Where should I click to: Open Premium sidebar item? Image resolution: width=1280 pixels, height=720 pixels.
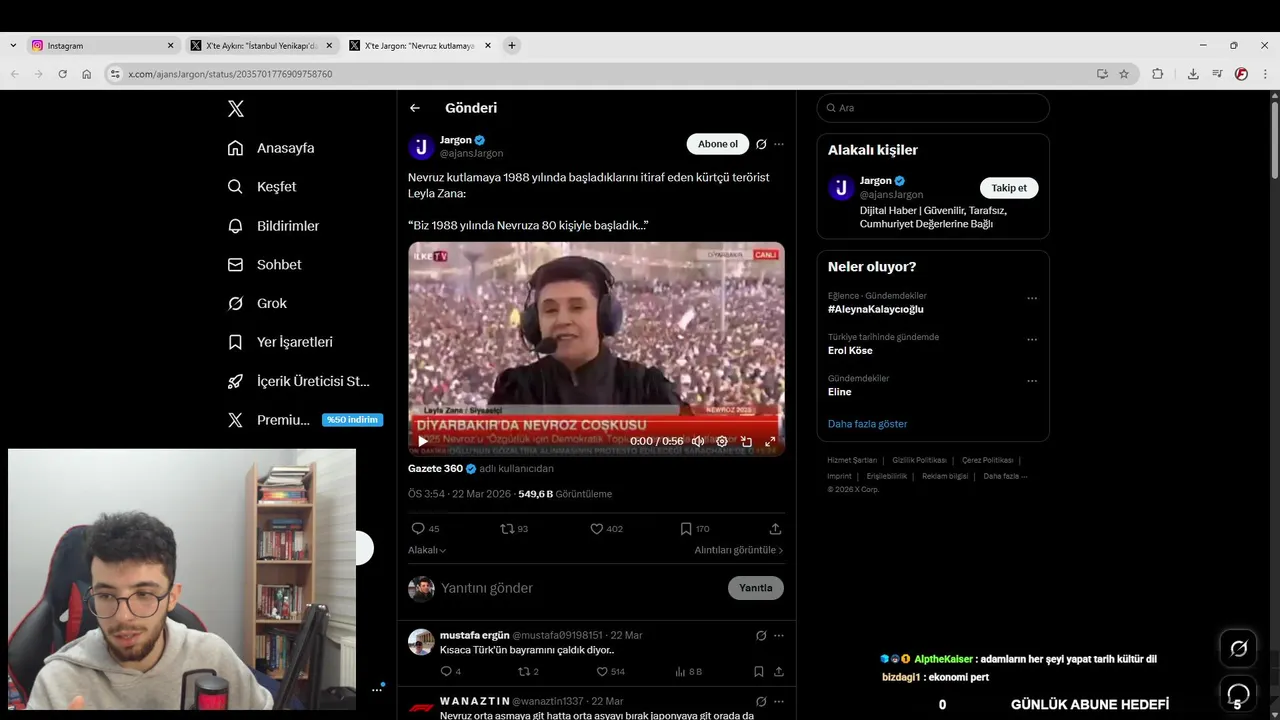pos(268,420)
